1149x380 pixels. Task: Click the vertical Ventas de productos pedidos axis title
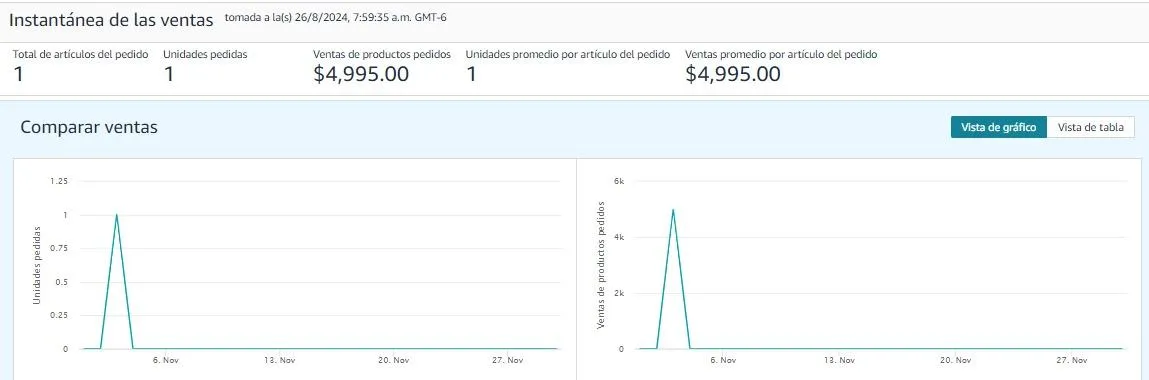click(x=600, y=264)
